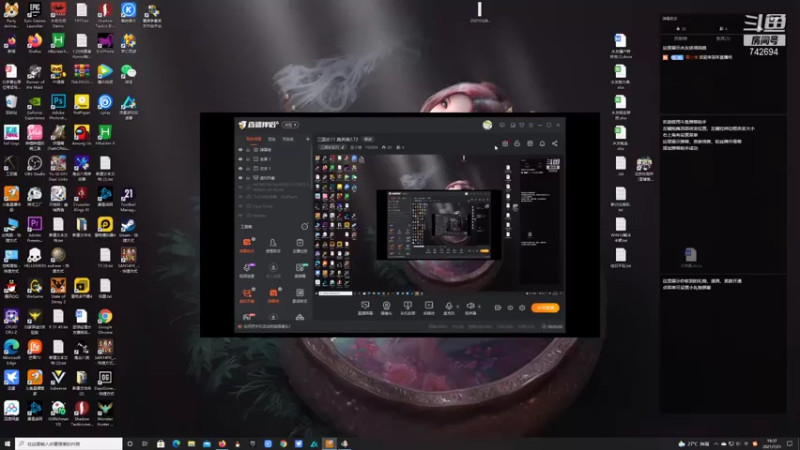Switch to the third scene tab
The width and height of the screenshot is (800, 450).
(x=288, y=139)
